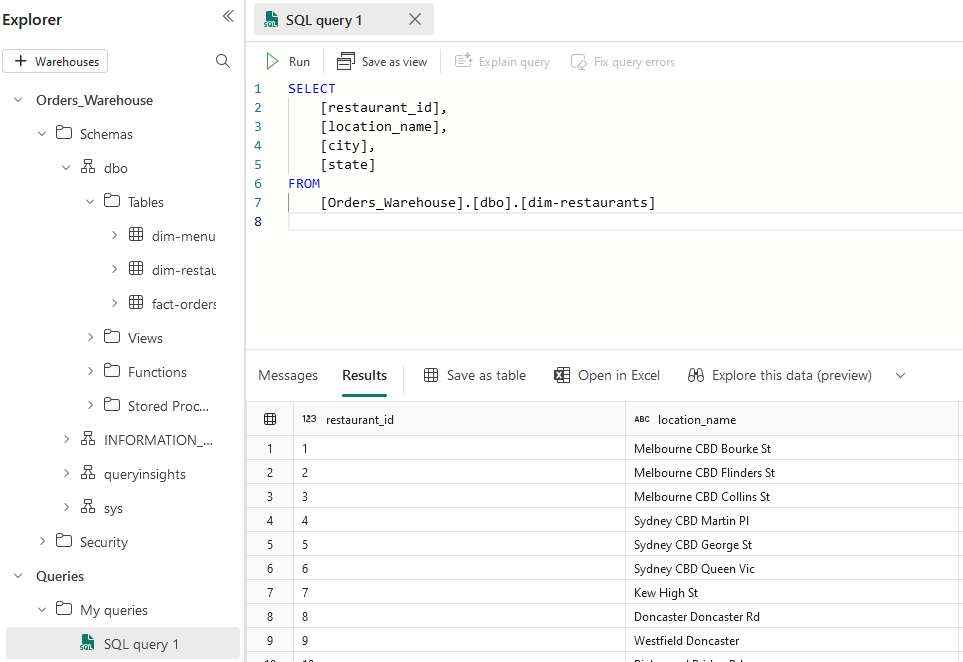This screenshot has height=662, width=963.
Task: Click the fact-orders table grid icon
Action: point(136,303)
